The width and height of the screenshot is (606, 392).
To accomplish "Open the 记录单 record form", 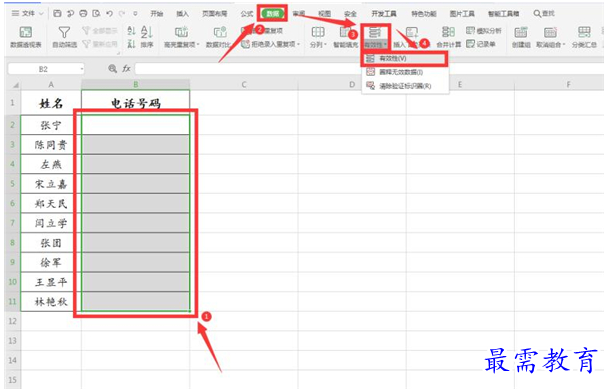I will [481, 44].
